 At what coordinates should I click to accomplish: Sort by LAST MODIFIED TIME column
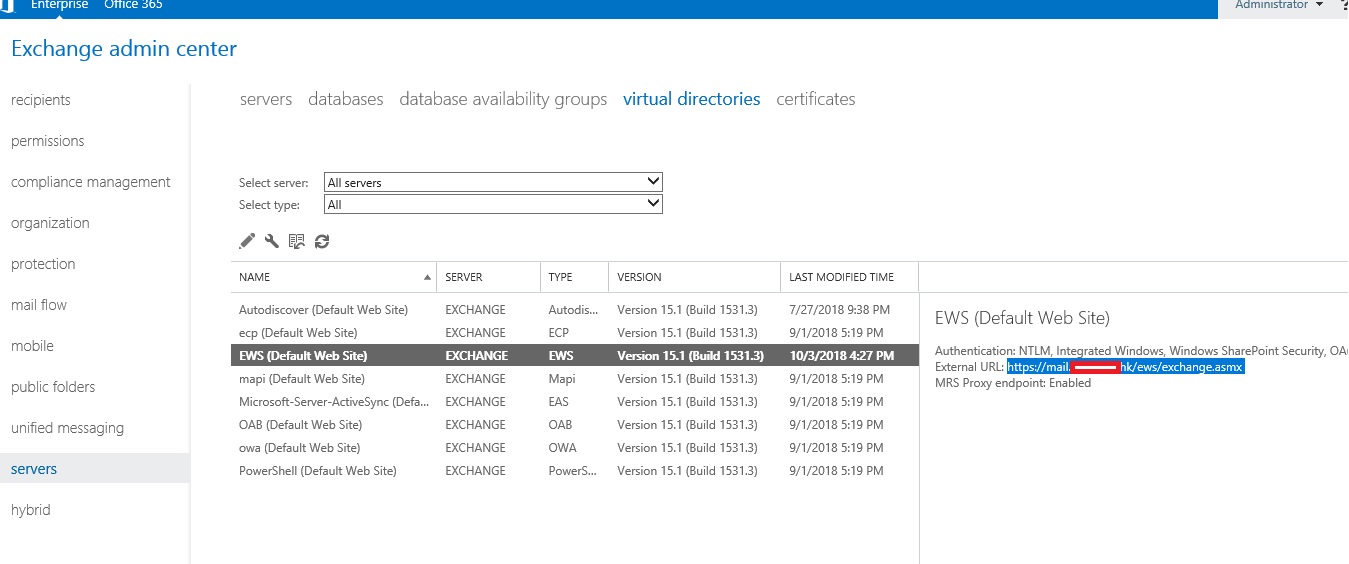coord(849,277)
